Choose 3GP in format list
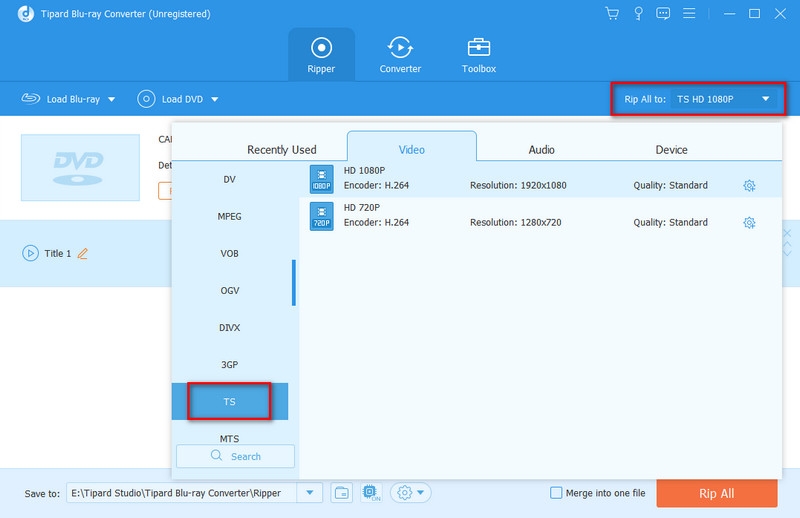The image size is (800, 518). tap(230, 365)
